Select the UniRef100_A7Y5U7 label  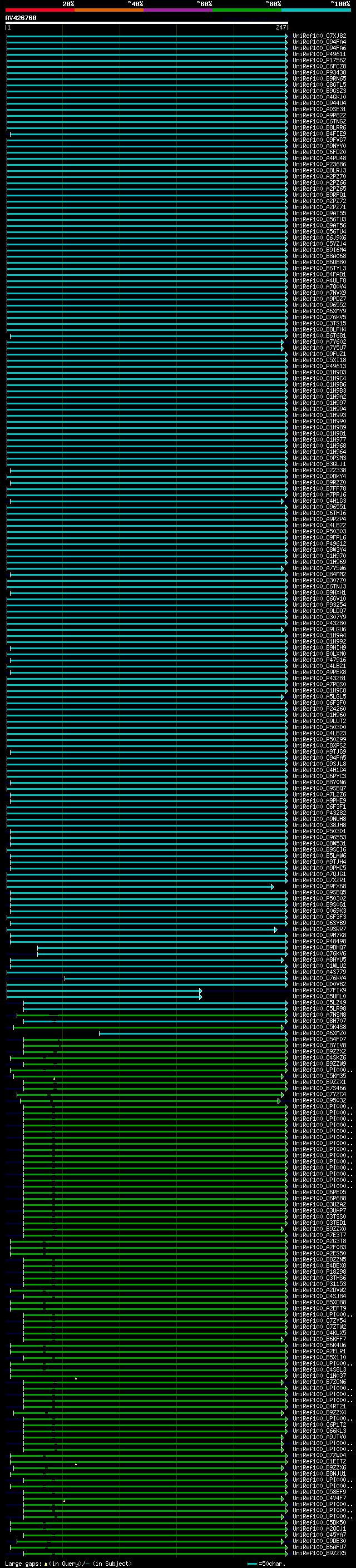[x=319, y=348]
